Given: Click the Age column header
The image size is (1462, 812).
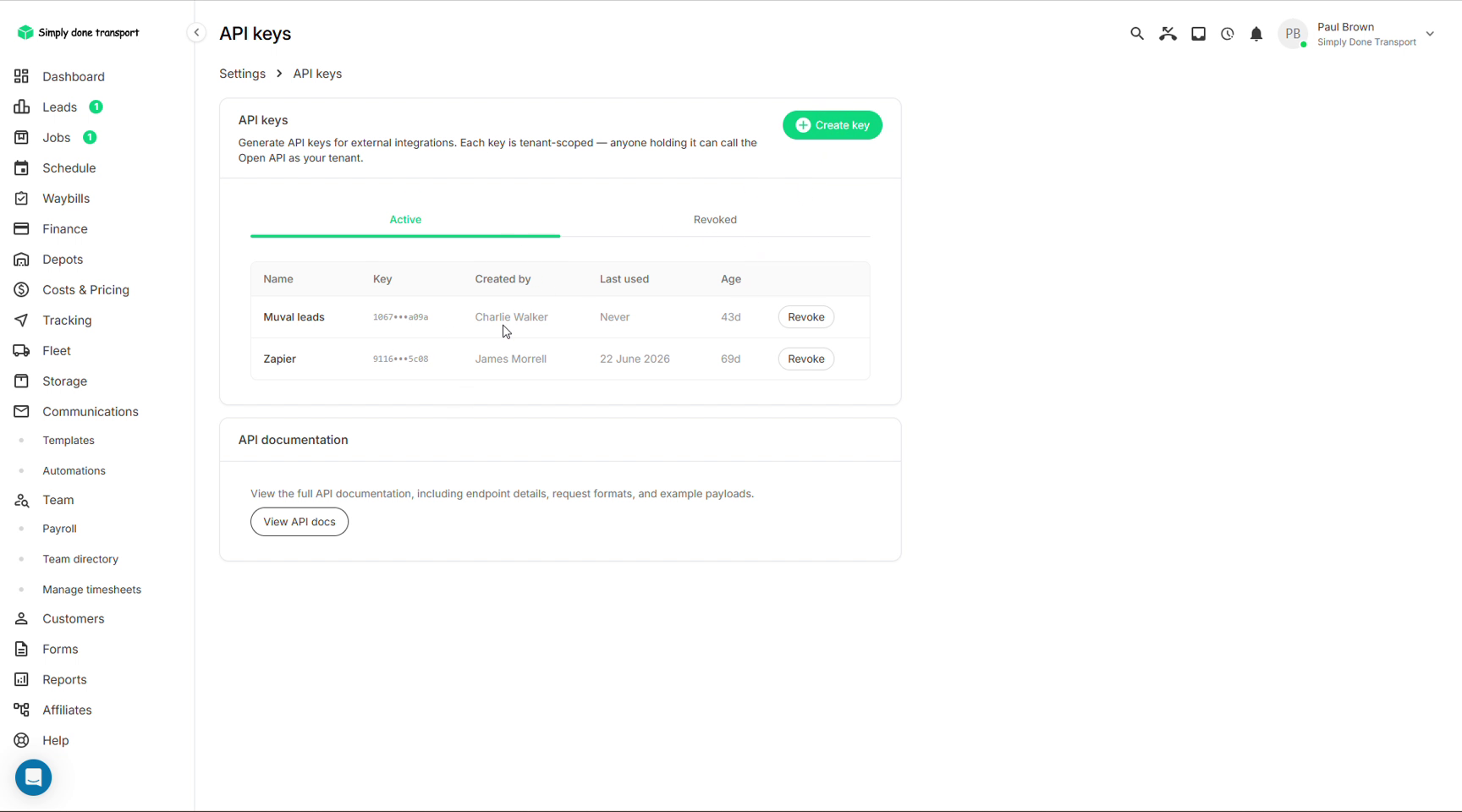Looking at the screenshot, I should [x=730, y=279].
